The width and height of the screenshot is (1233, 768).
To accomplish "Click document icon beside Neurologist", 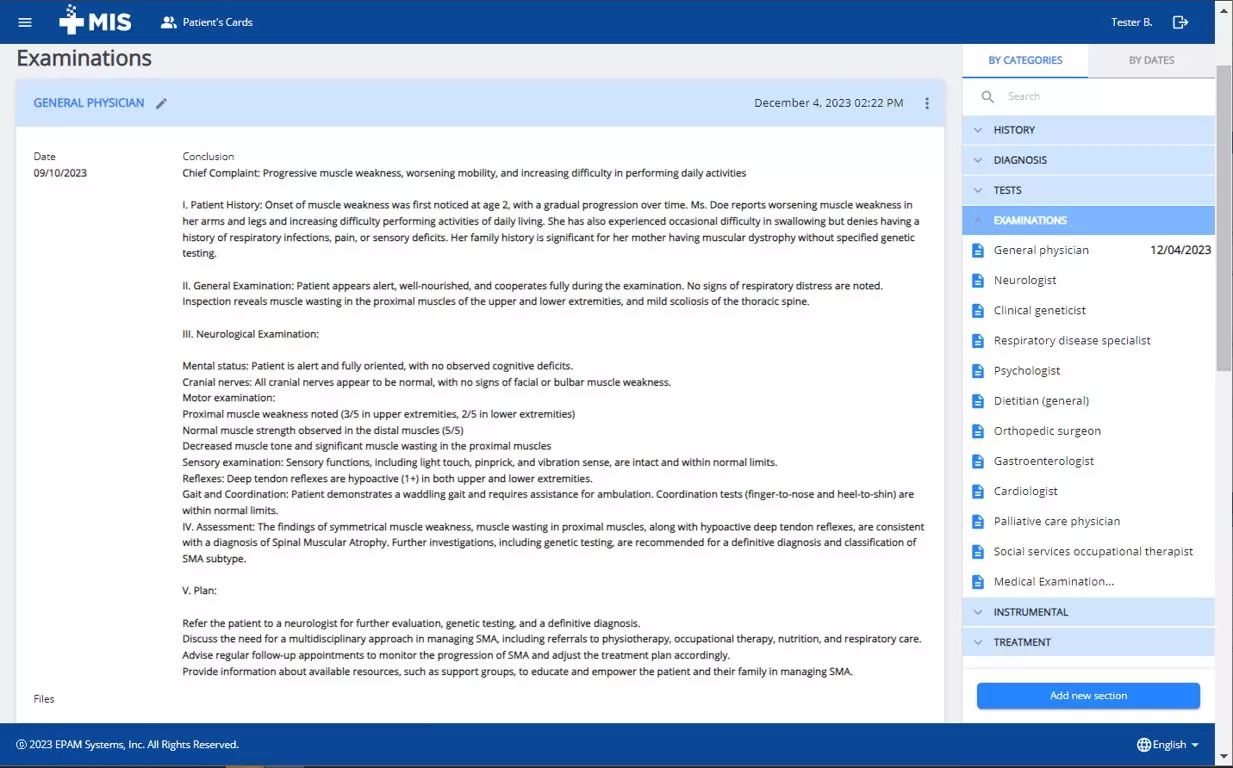I will coord(978,280).
